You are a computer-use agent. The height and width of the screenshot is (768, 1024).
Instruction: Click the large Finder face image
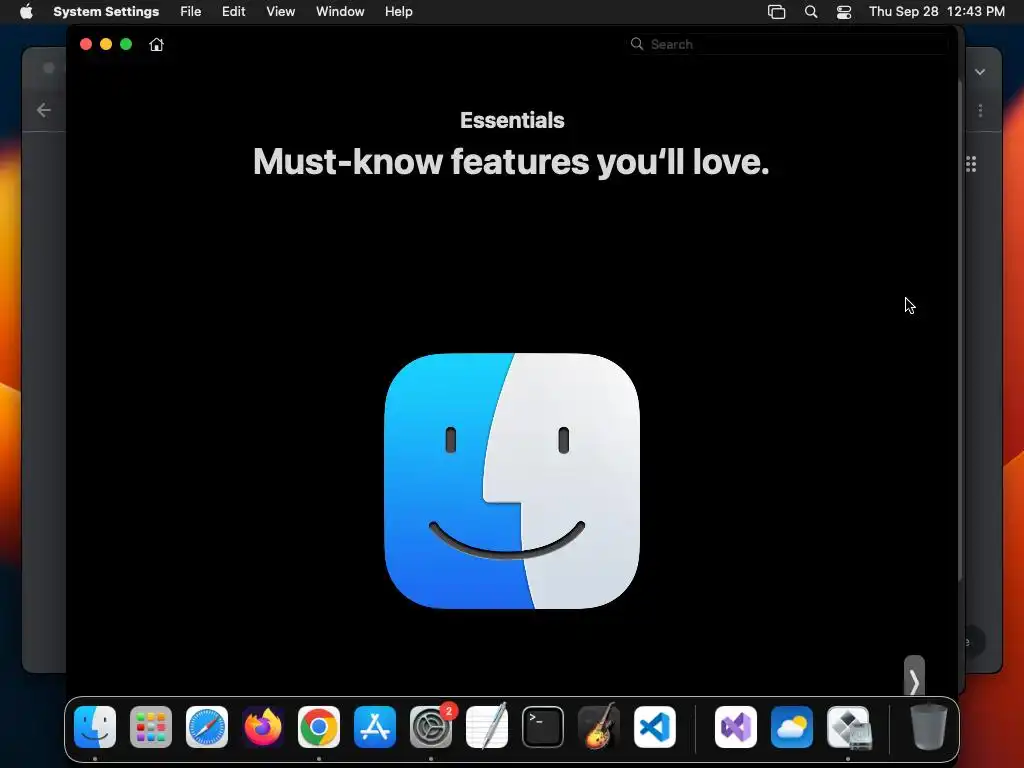click(512, 481)
